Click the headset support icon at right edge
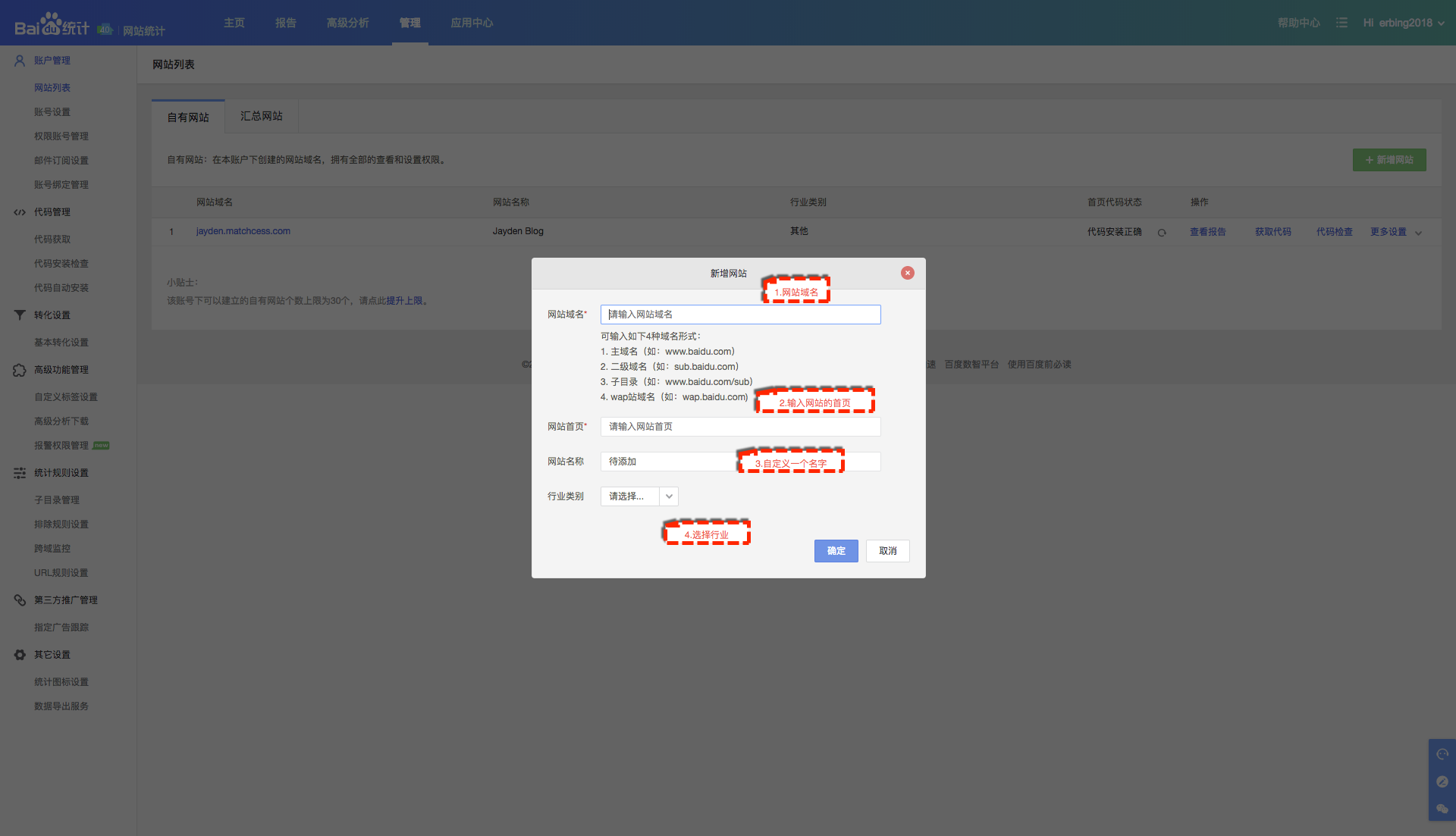This screenshot has width=1456, height=836. (x=1442, y=754)
